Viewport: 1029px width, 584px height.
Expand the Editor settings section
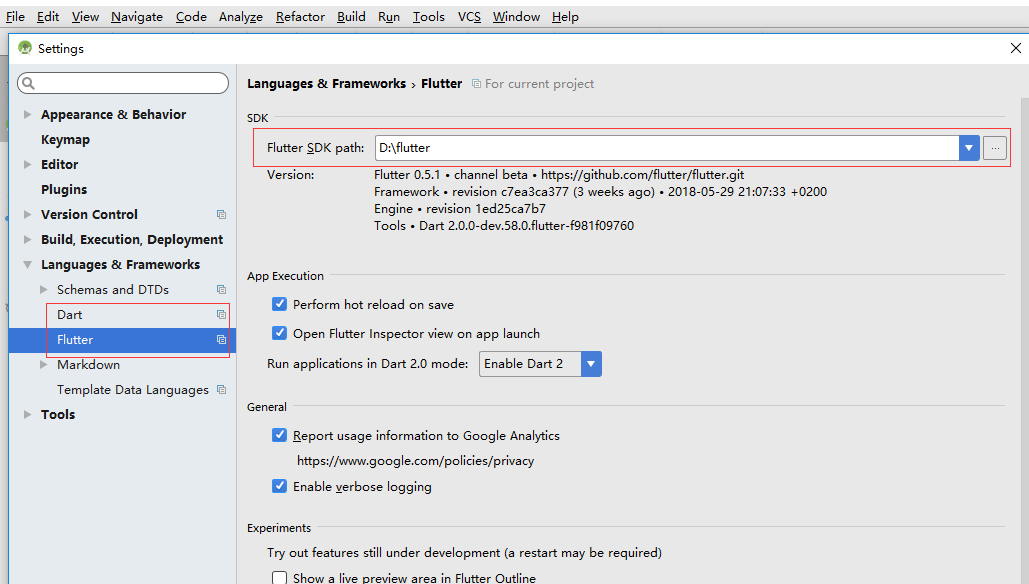pos(28,164)
